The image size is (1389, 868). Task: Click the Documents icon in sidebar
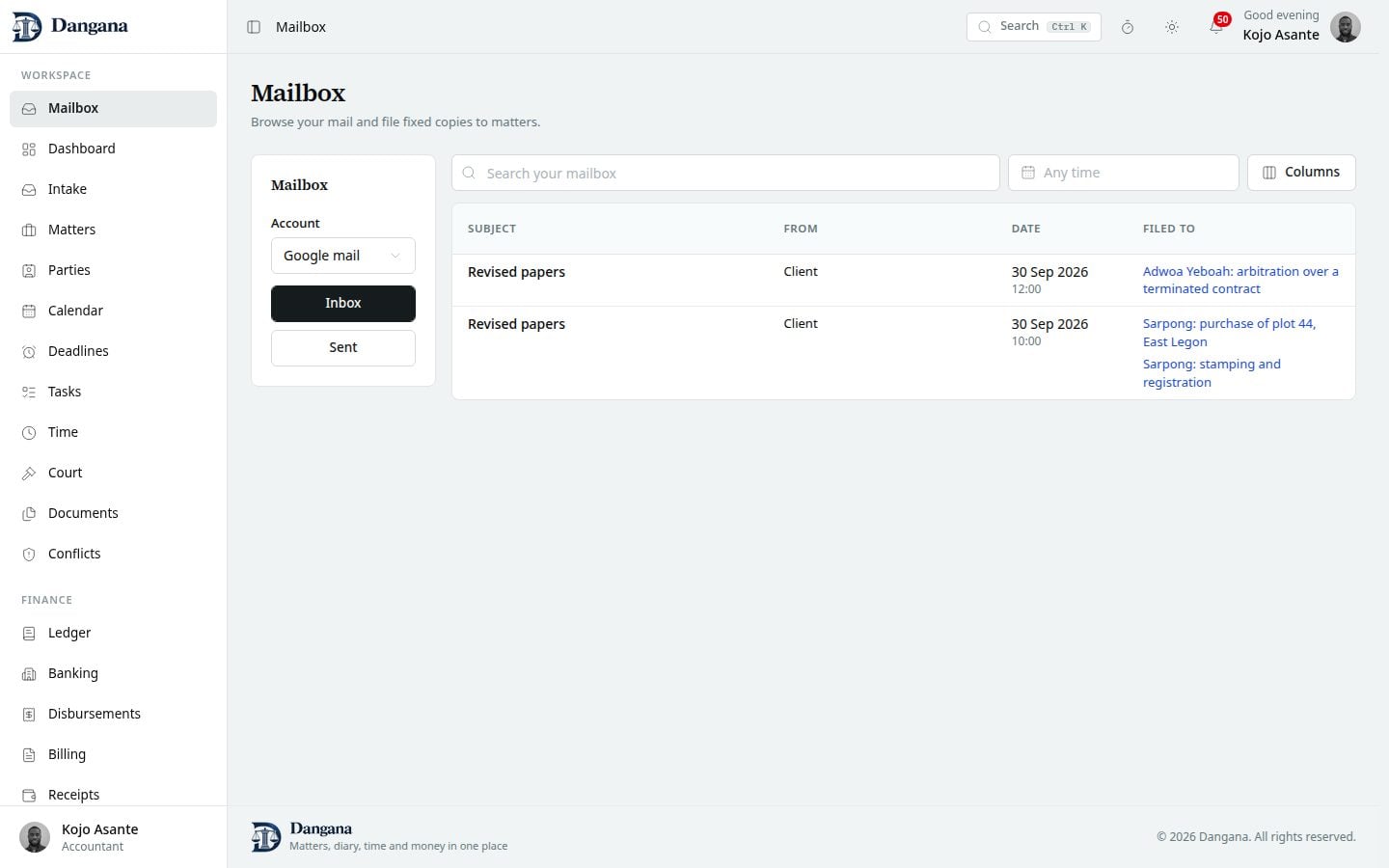(x=29, y=514)
